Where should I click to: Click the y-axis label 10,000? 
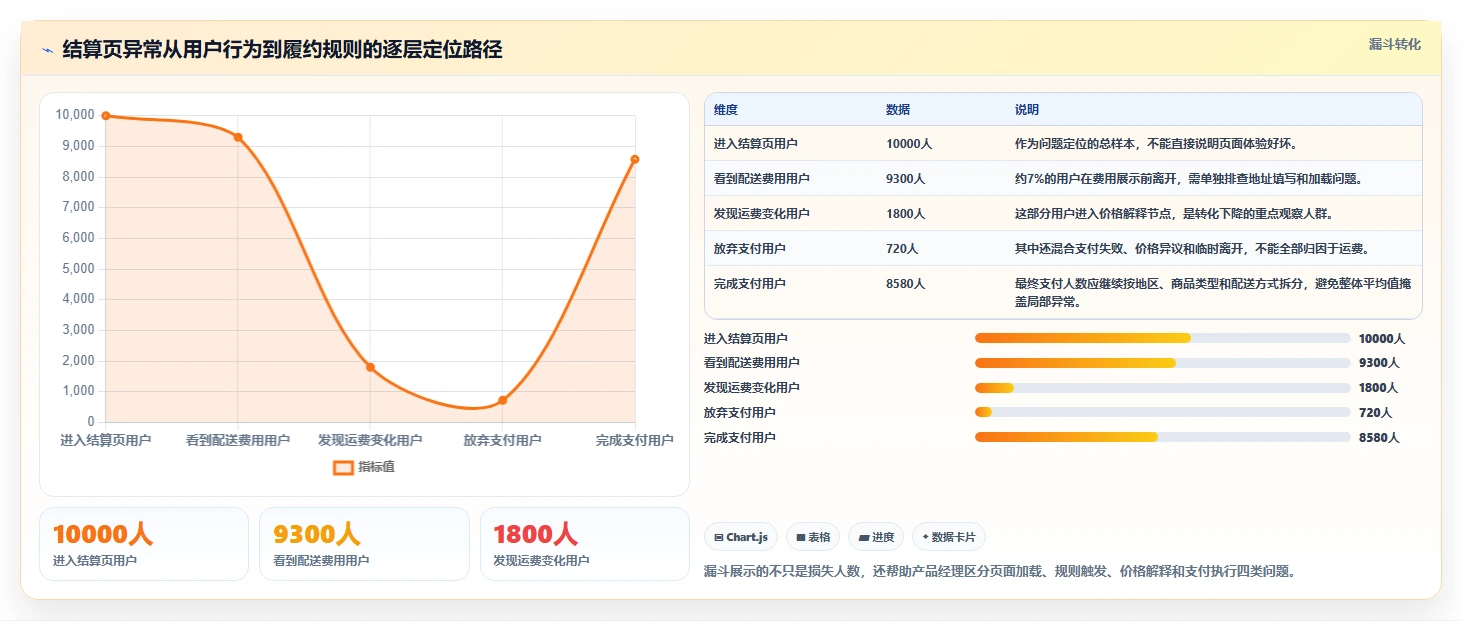[x=75, y=115]
